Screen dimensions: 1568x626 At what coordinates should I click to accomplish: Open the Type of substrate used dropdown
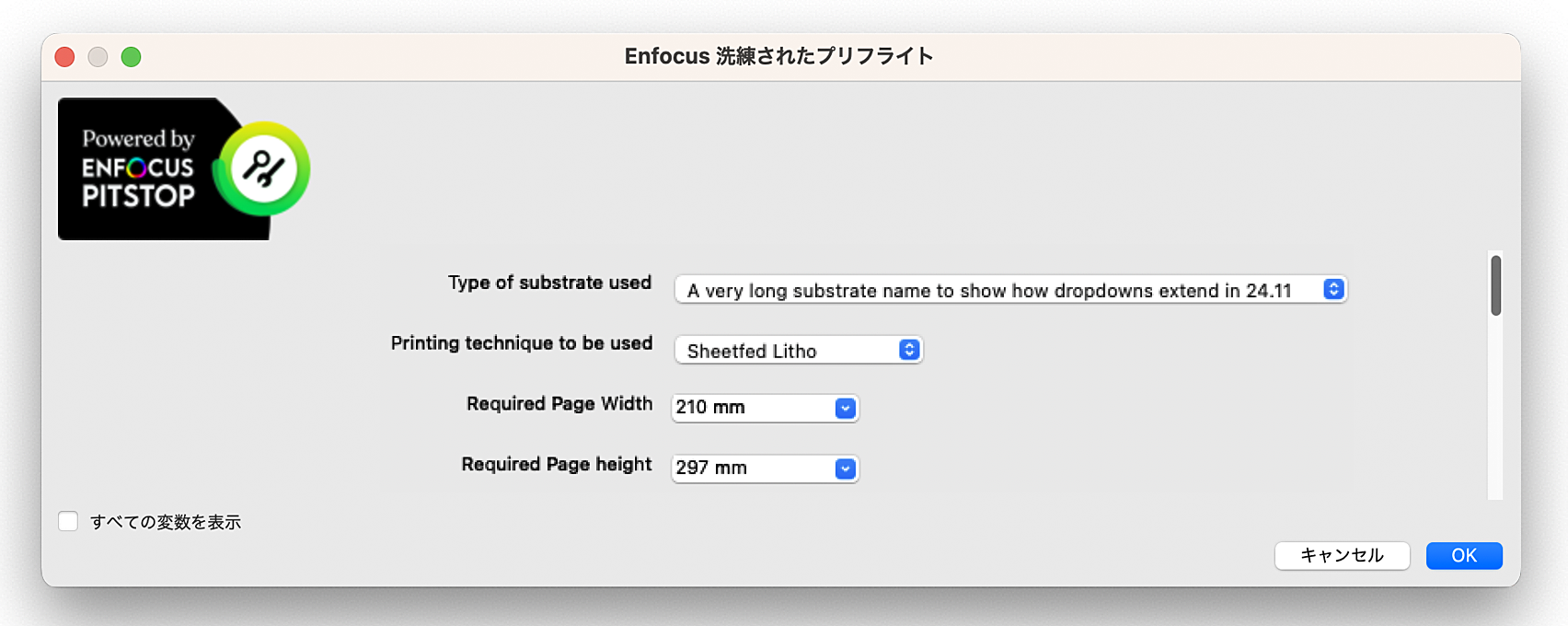(1010, 290)
